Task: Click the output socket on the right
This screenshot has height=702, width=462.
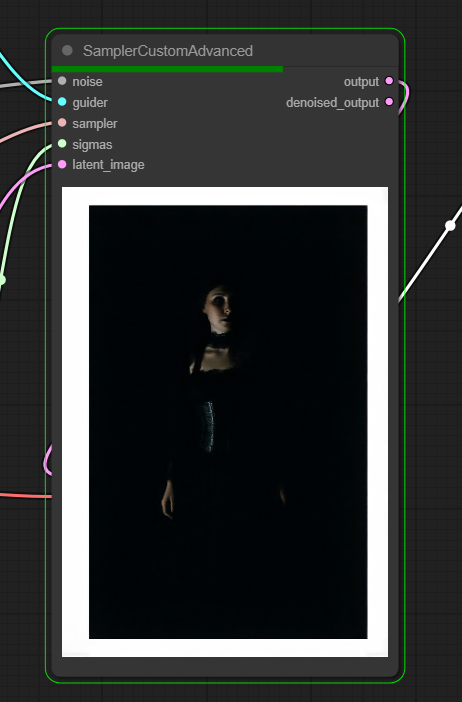Action: click(x=389, y=81)
